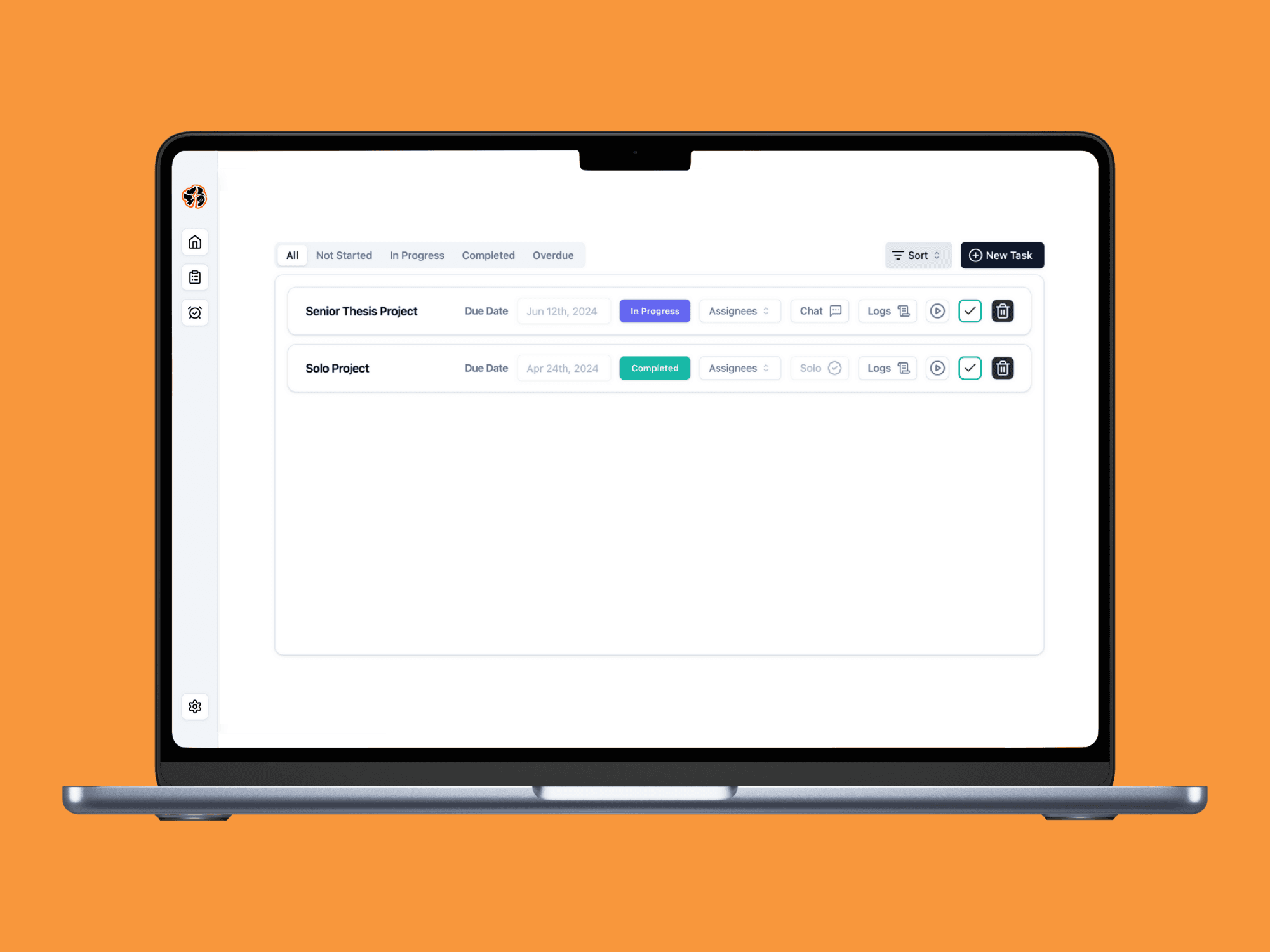
Task: Click the playback icon on Solo Project
Action: click(937, 368)
